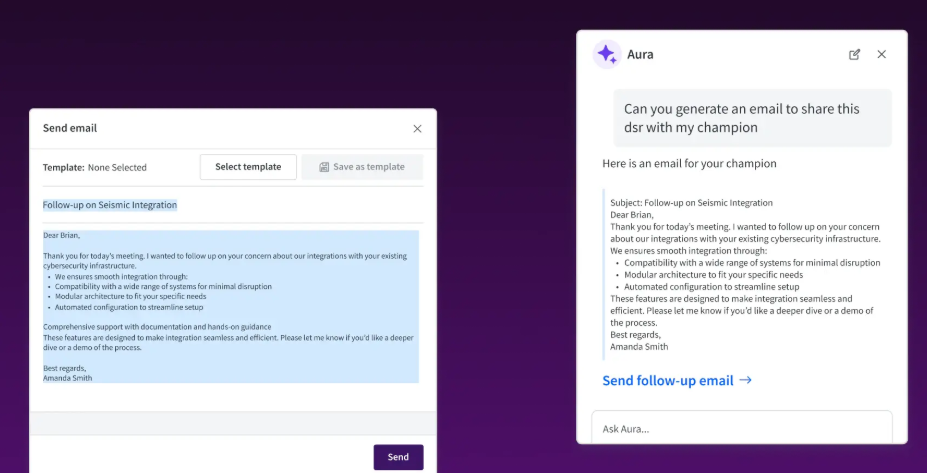Click Automated configuration bullet in Aura response
Screen dimensions: 927x473
(x=712, y=287)
